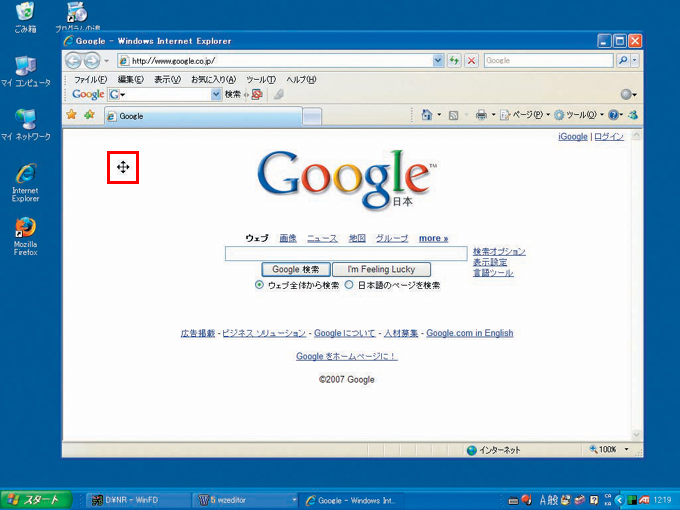
Task: Open the 表示設定 link
Action: click(x=490, y=262)
